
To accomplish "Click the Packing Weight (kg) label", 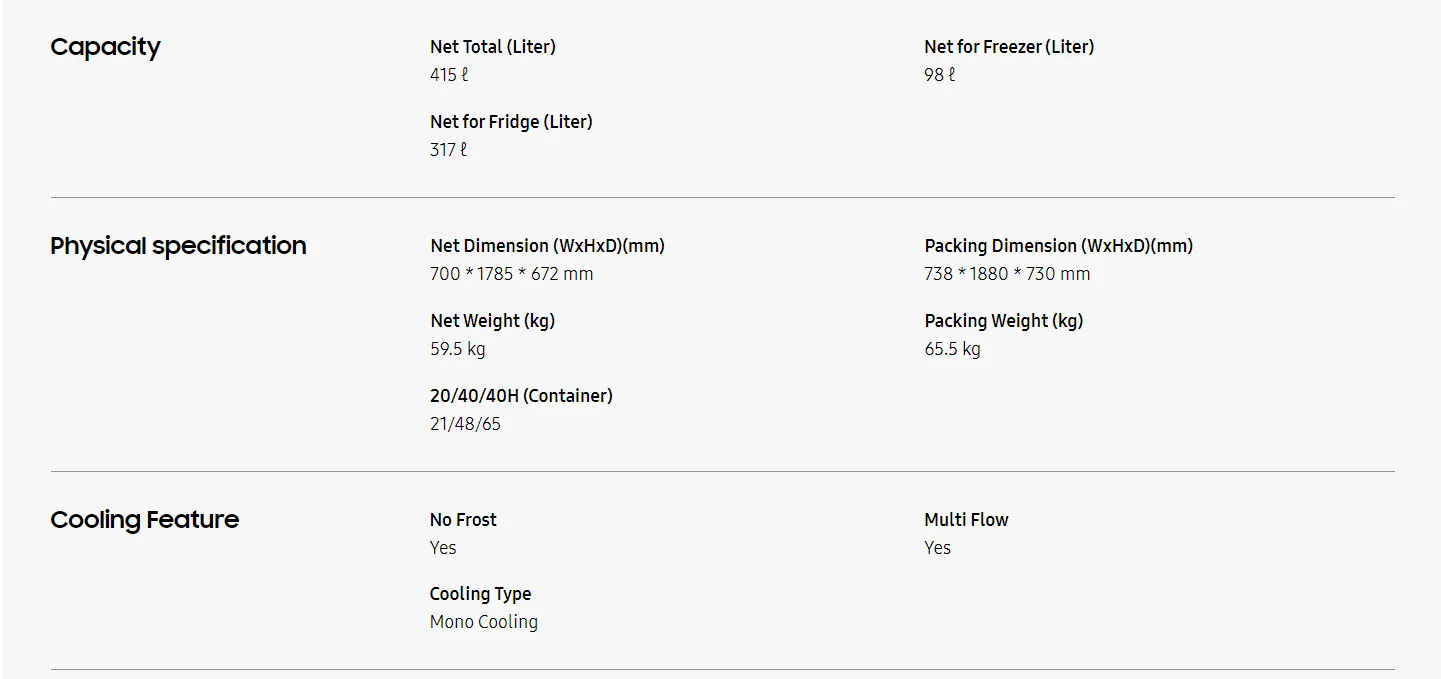I will (x=1003, y=321).
